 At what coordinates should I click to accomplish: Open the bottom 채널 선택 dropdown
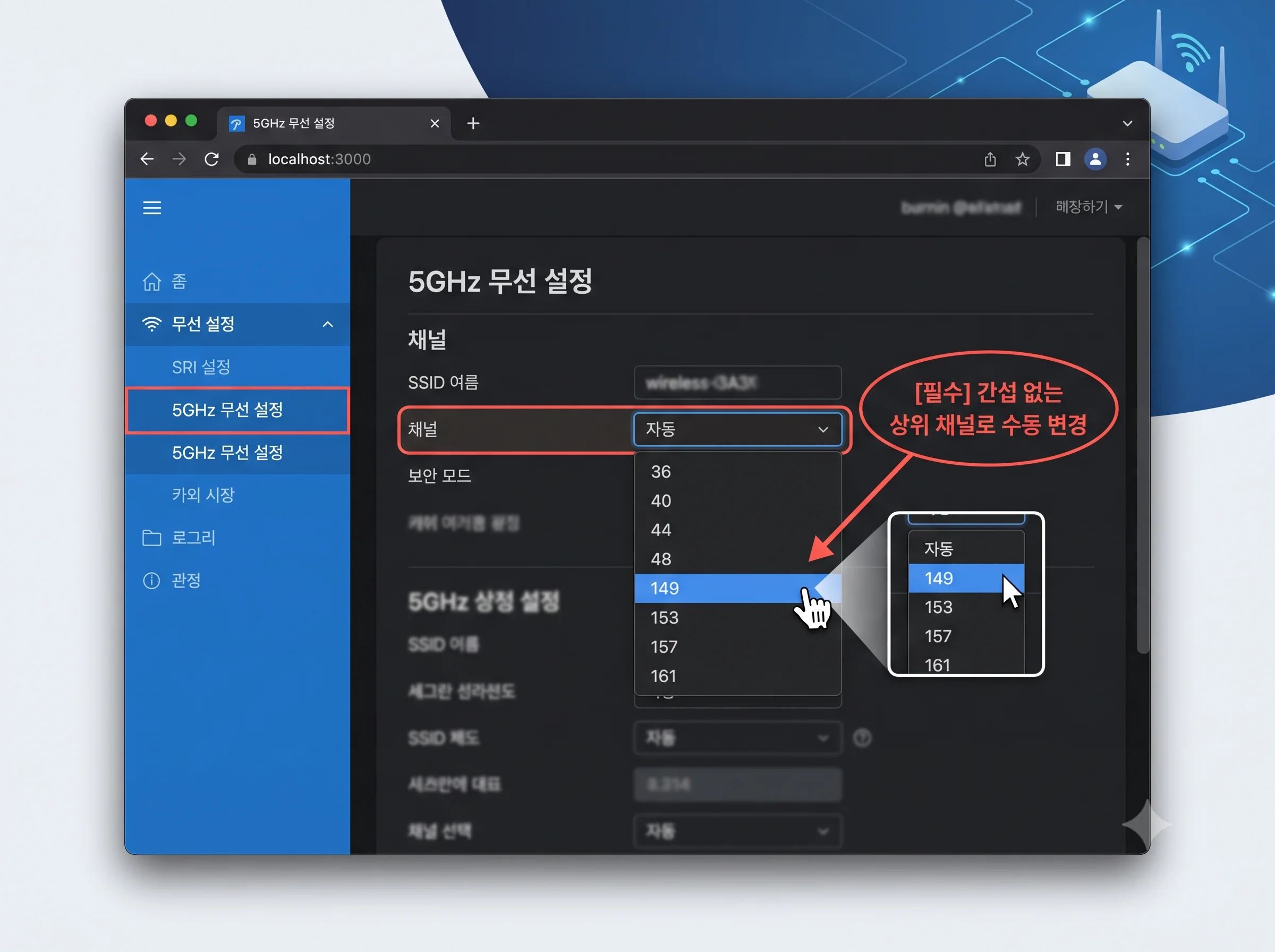pyautogui.click(x=737, y=831)
